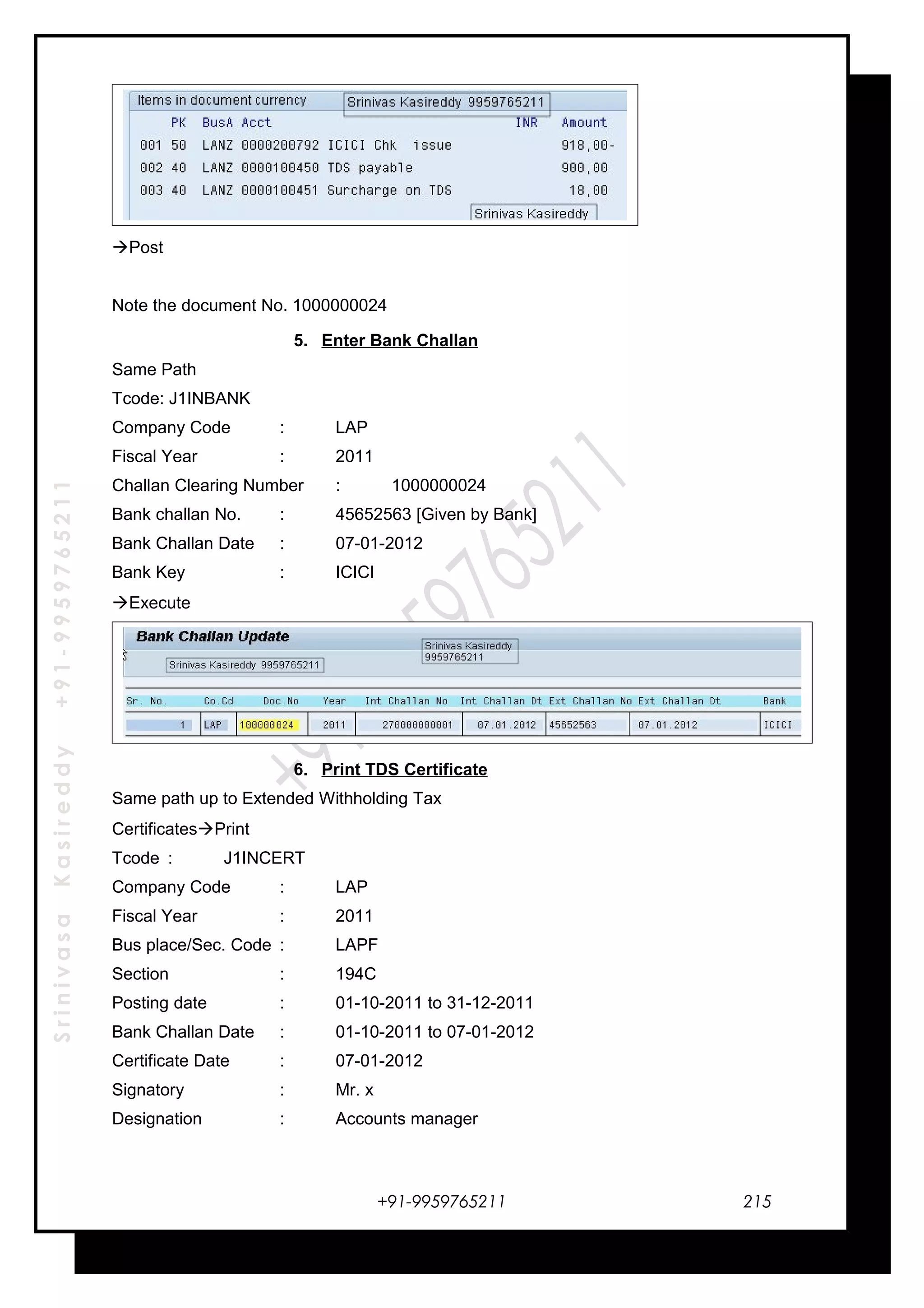Click Ext Challan No cell 45652563
This screenshot has width=924, height=1308.
coord(573,725)
